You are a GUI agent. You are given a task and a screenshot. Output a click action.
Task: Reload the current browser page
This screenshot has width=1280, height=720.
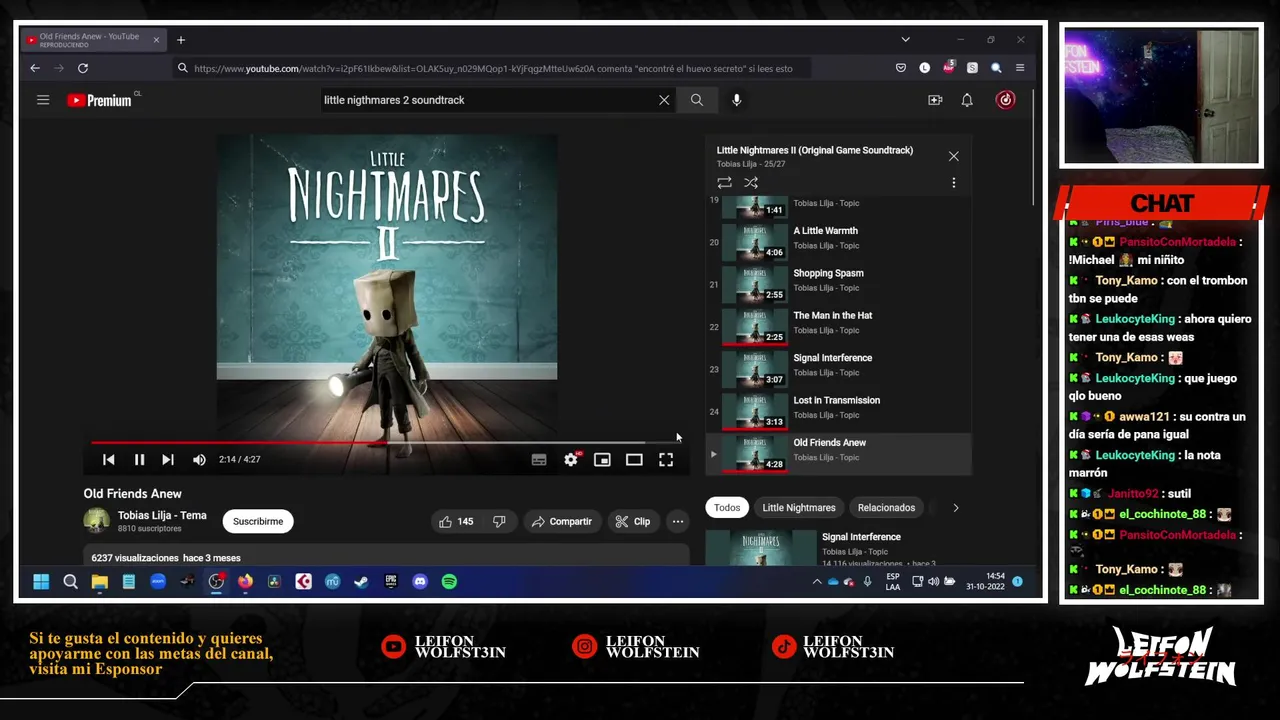coord(83,68)
